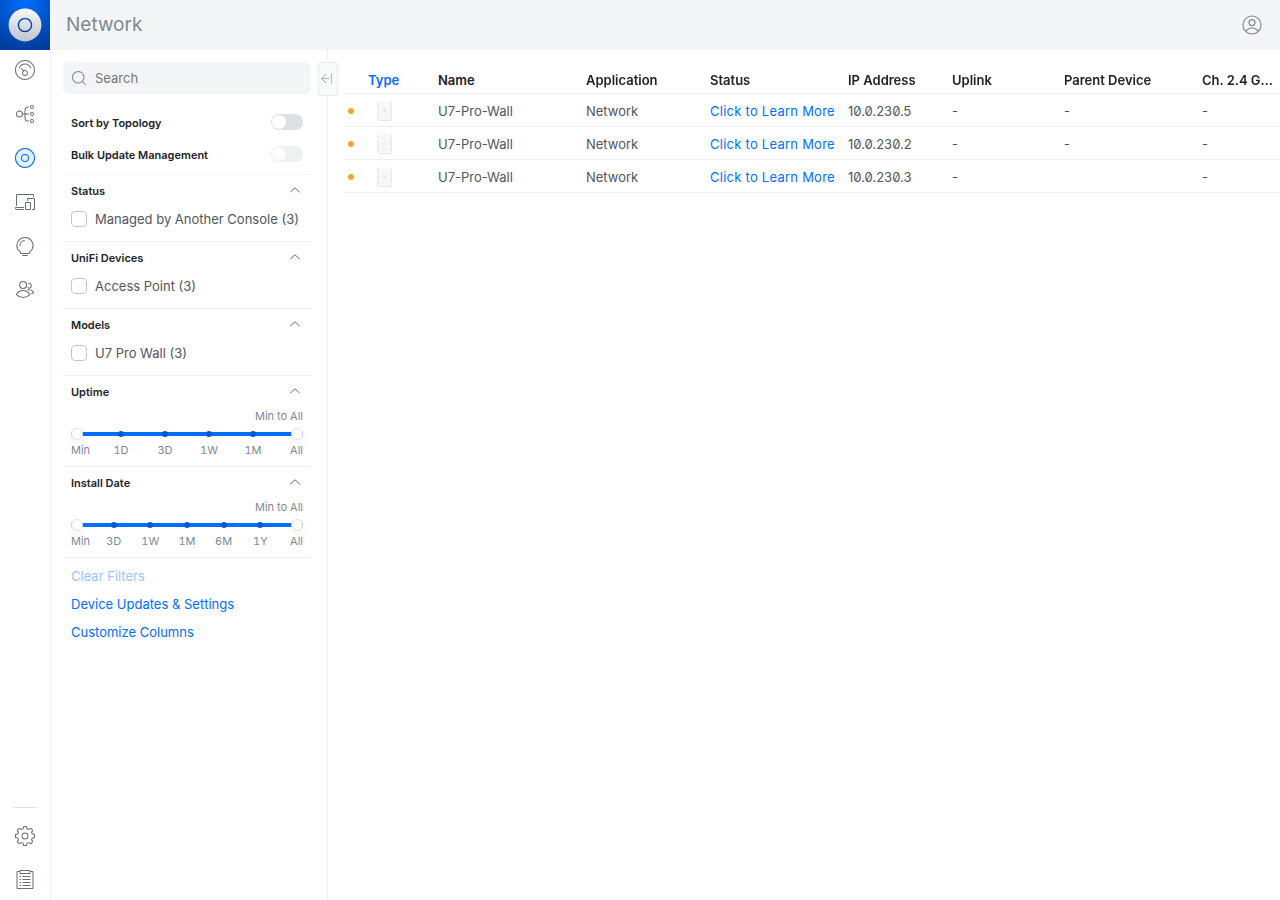Select U7-Pro-Wall name in 10.0.230.2 row
Image resolution: width=1280 pixels, height=900 pixels.
pyautogui.click(x=475, y=144)
